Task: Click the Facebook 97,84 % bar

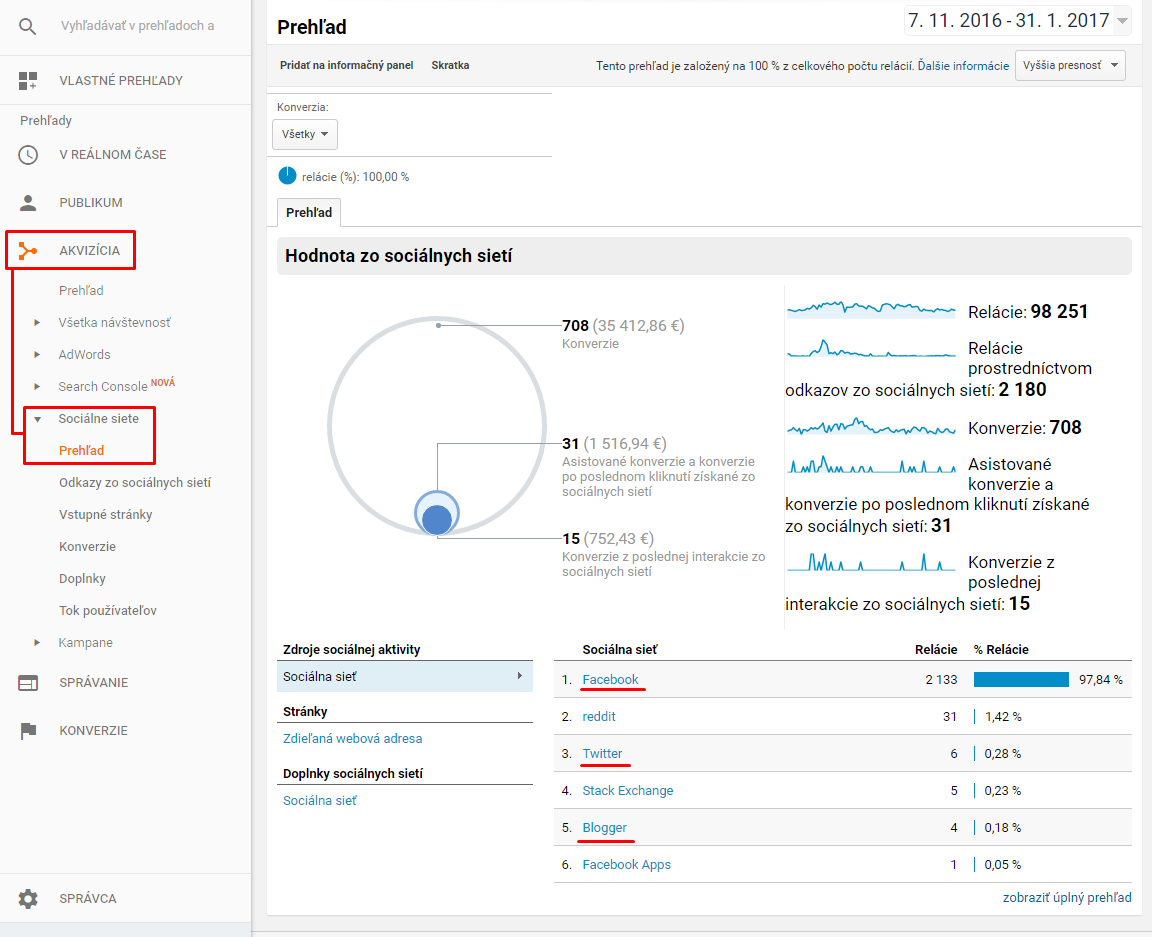Action: (x=1021, y=680)
